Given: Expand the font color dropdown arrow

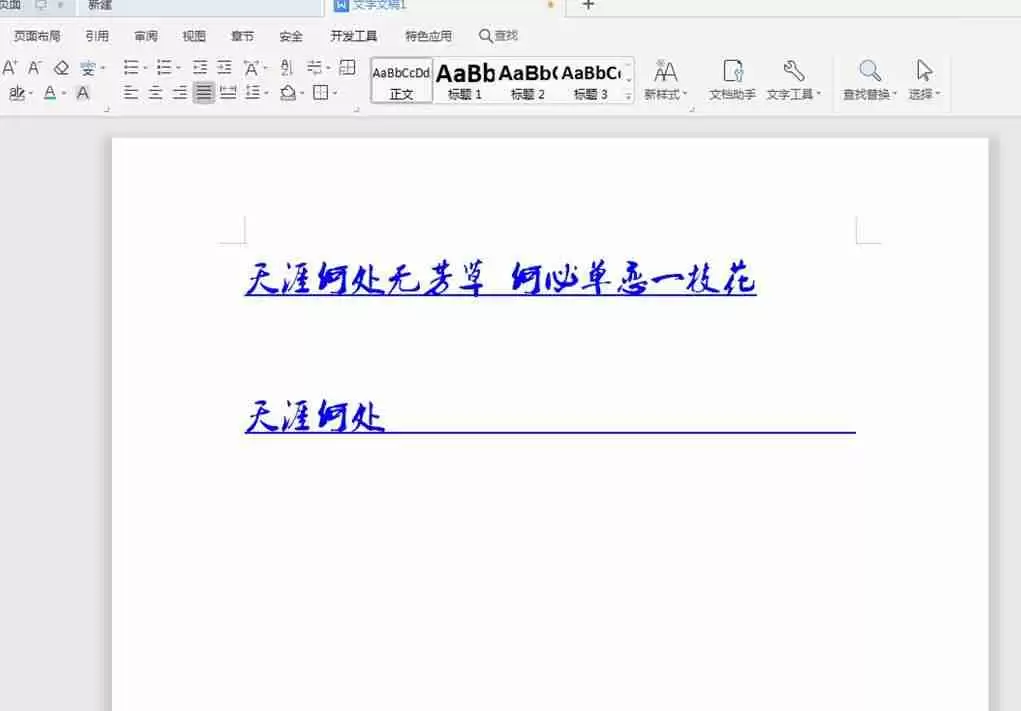Looking at the screenshot, I should click(x=62, y=94).
